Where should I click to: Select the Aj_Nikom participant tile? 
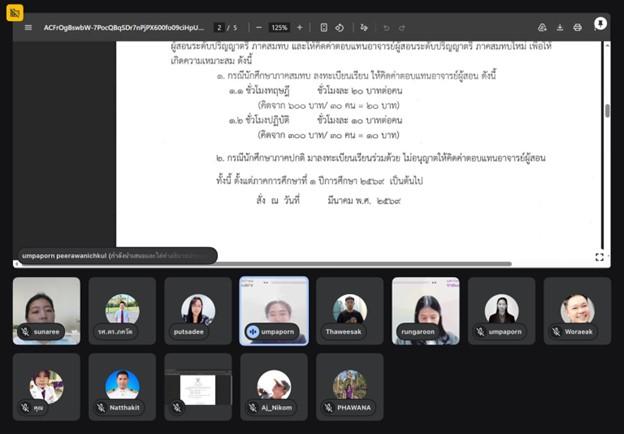pyautogui.click(x=274, y=387)
